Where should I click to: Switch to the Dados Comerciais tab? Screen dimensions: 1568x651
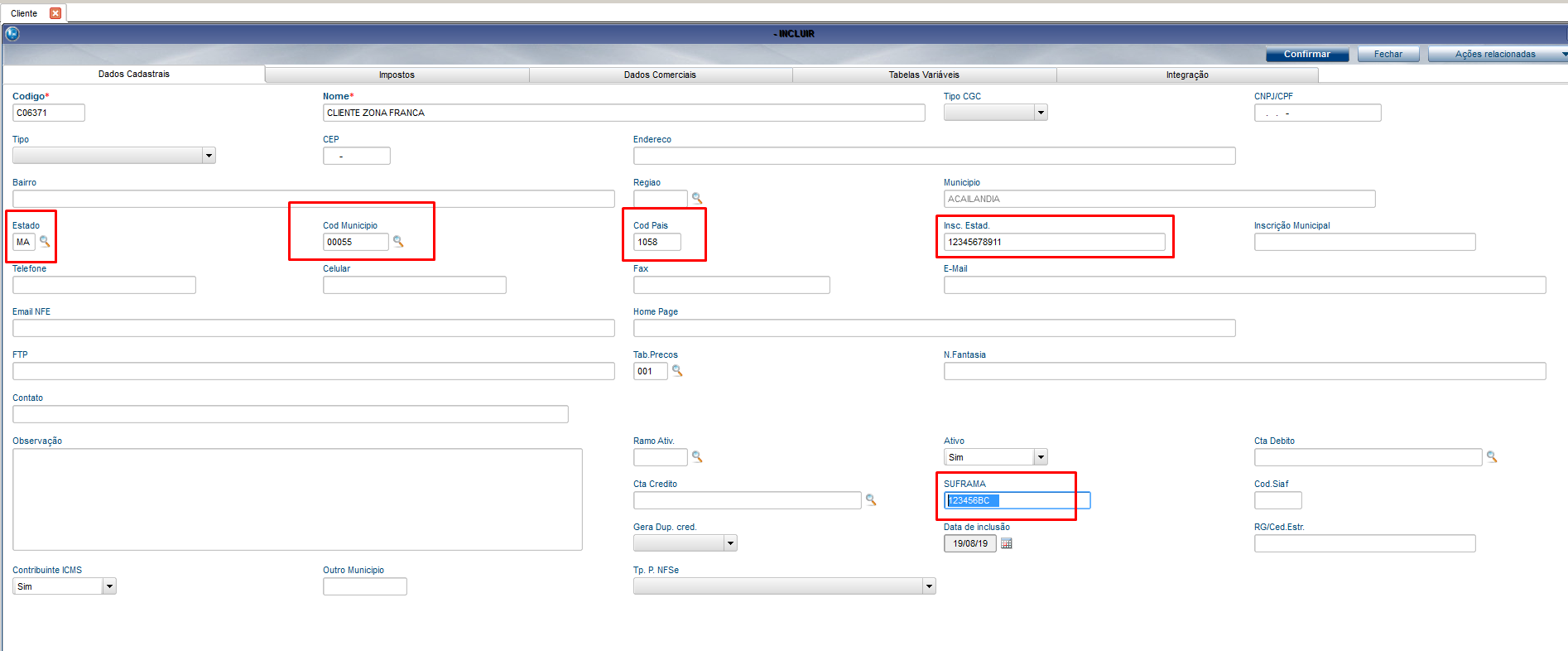point(660,75)
